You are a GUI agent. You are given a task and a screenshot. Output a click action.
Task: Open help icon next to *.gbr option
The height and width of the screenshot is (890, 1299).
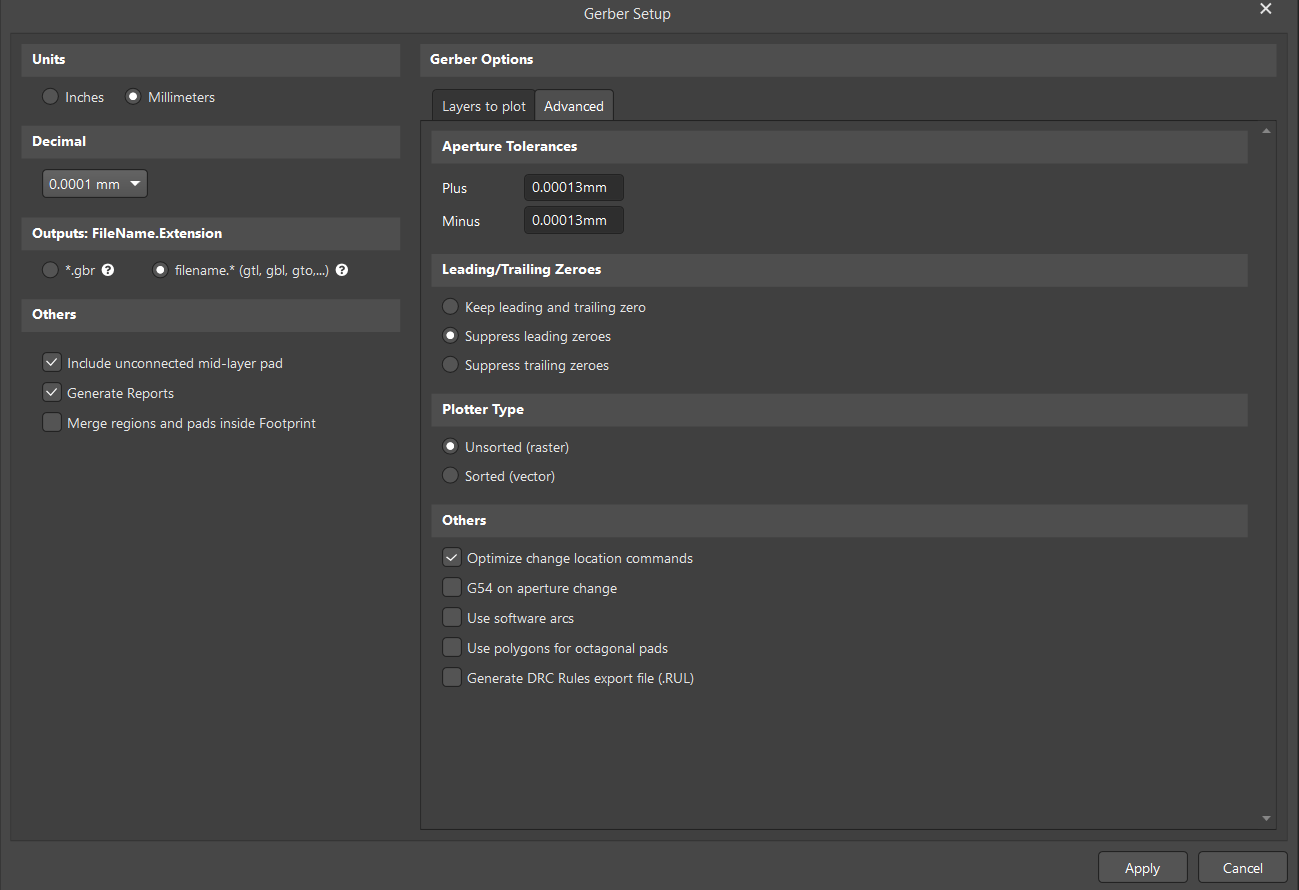108,270
